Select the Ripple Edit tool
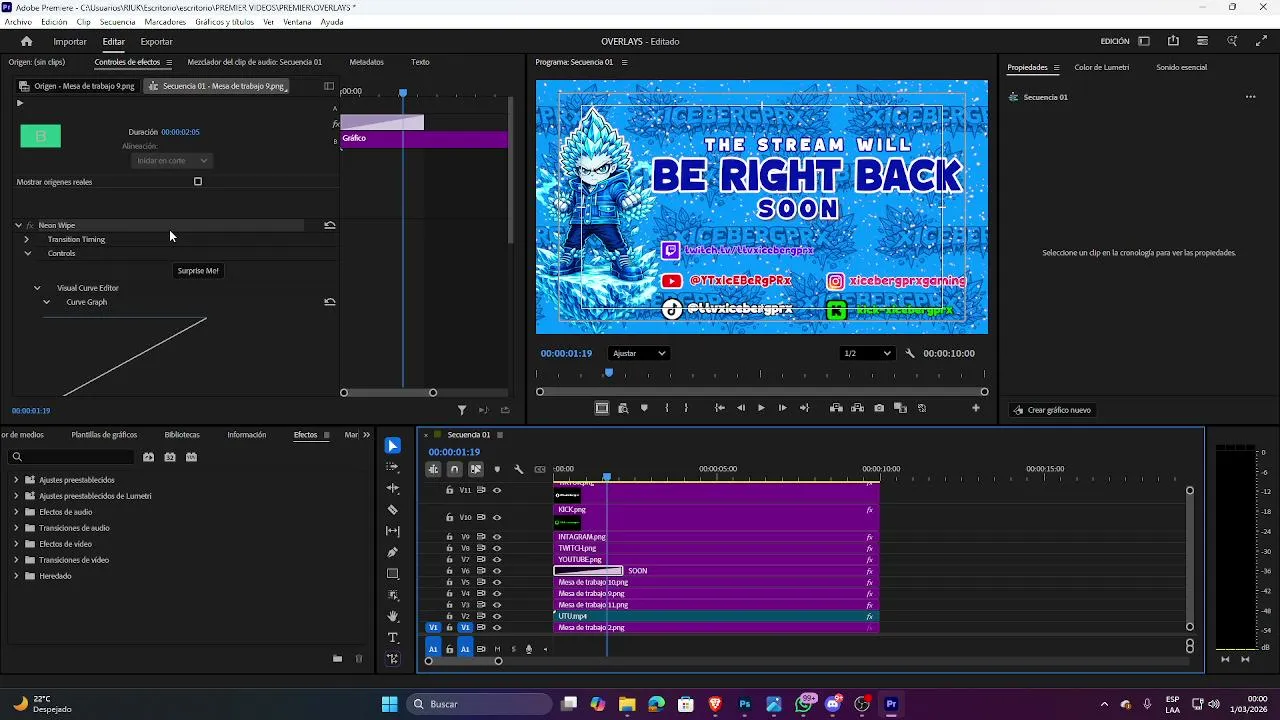1280x720 pixels. (393, 488)
